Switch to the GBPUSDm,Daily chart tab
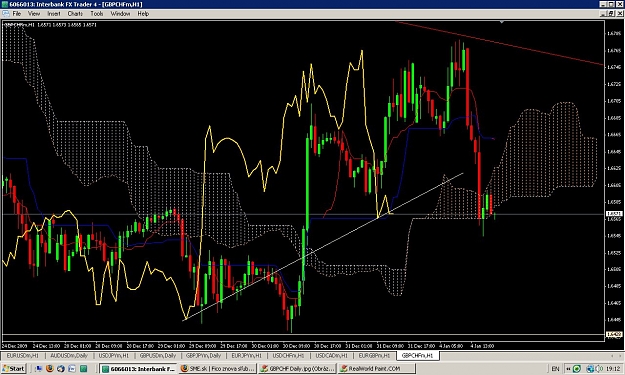The height and width of the screenshot is (375, 625). 157,355
